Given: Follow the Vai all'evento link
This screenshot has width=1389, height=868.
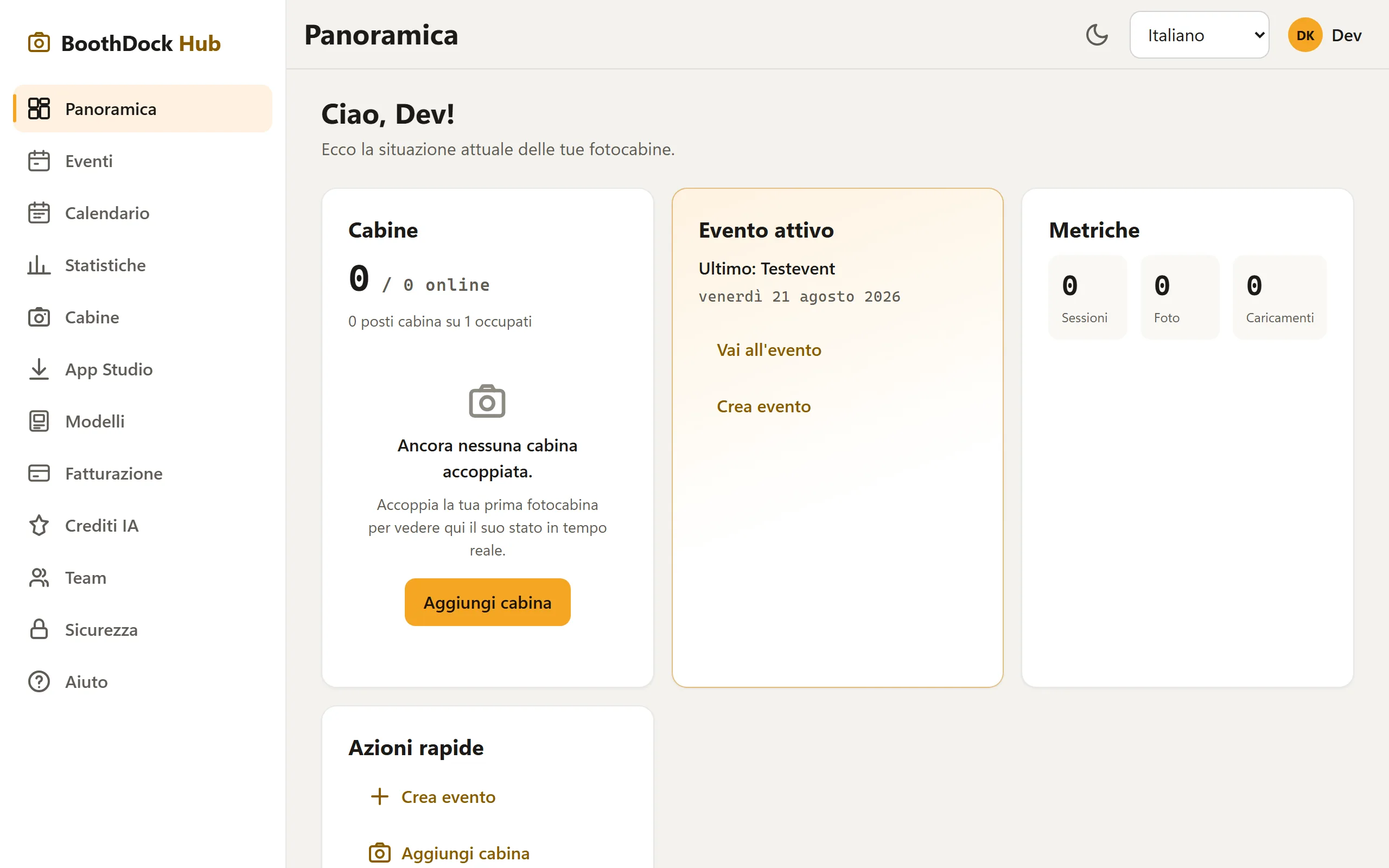Looking at the screenshot, I should pyautogui.click(x=769, y=350).
